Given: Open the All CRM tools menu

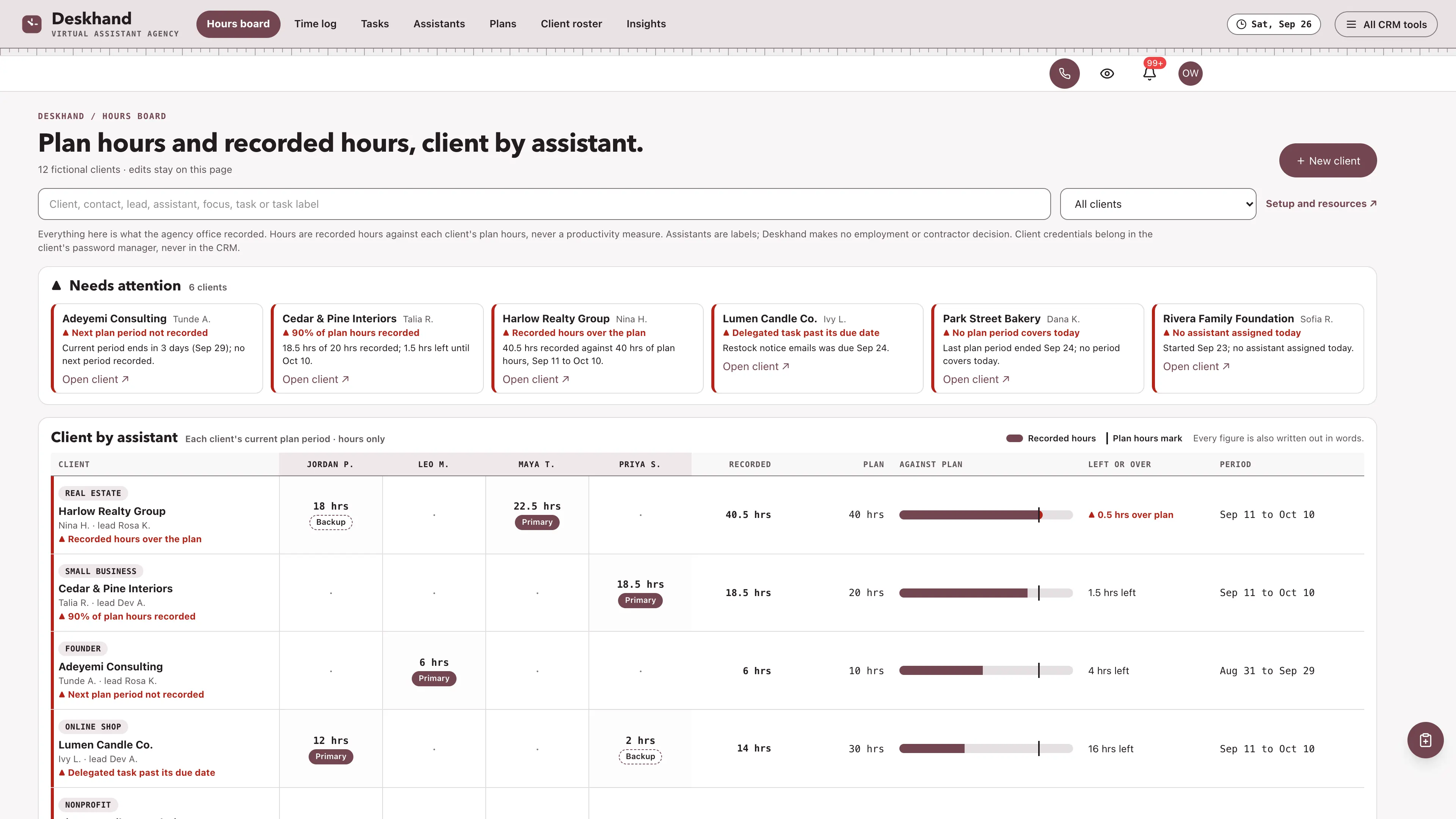Looking at the screenshot, I should point(1385,24).
